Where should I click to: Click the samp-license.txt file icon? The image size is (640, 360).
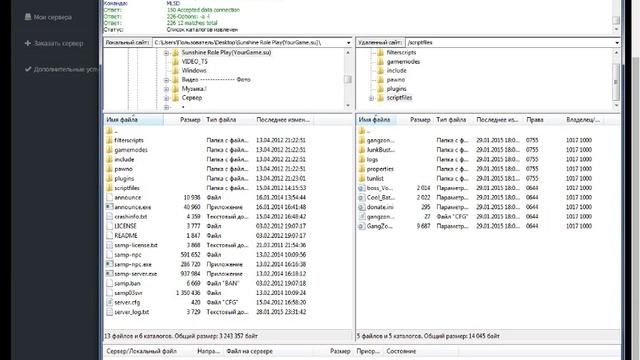click(x=109, y=245)
